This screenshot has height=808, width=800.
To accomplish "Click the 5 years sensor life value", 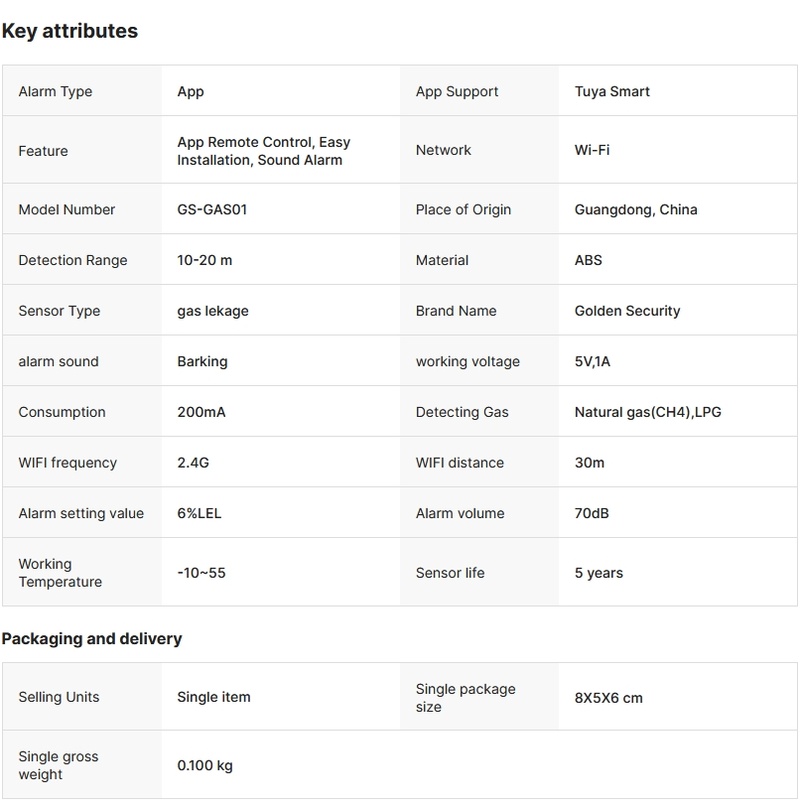I will coord(598,573).
